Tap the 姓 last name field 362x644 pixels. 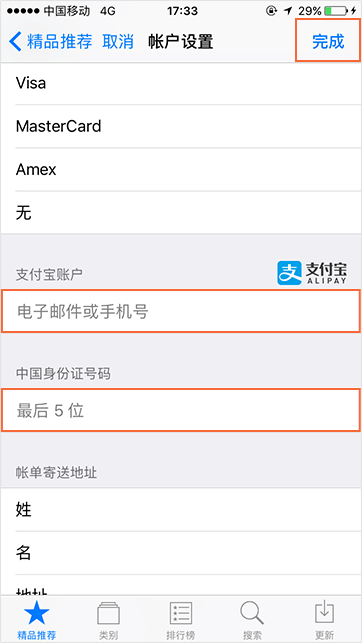coord(181,510)
